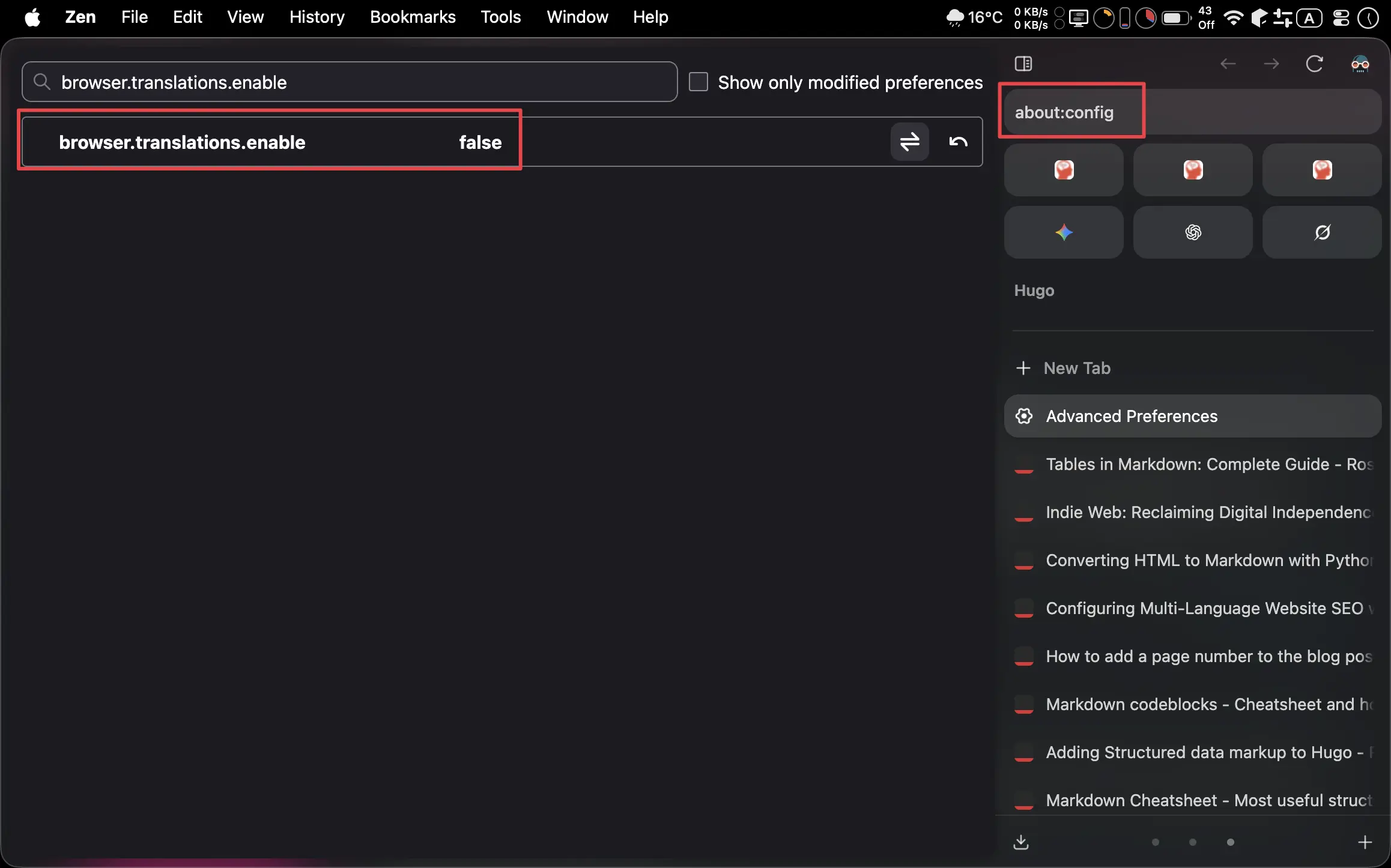Open the Perplexity pinned essential tab
This screenshot has height=868, width=1391.
click(1321, 232)
